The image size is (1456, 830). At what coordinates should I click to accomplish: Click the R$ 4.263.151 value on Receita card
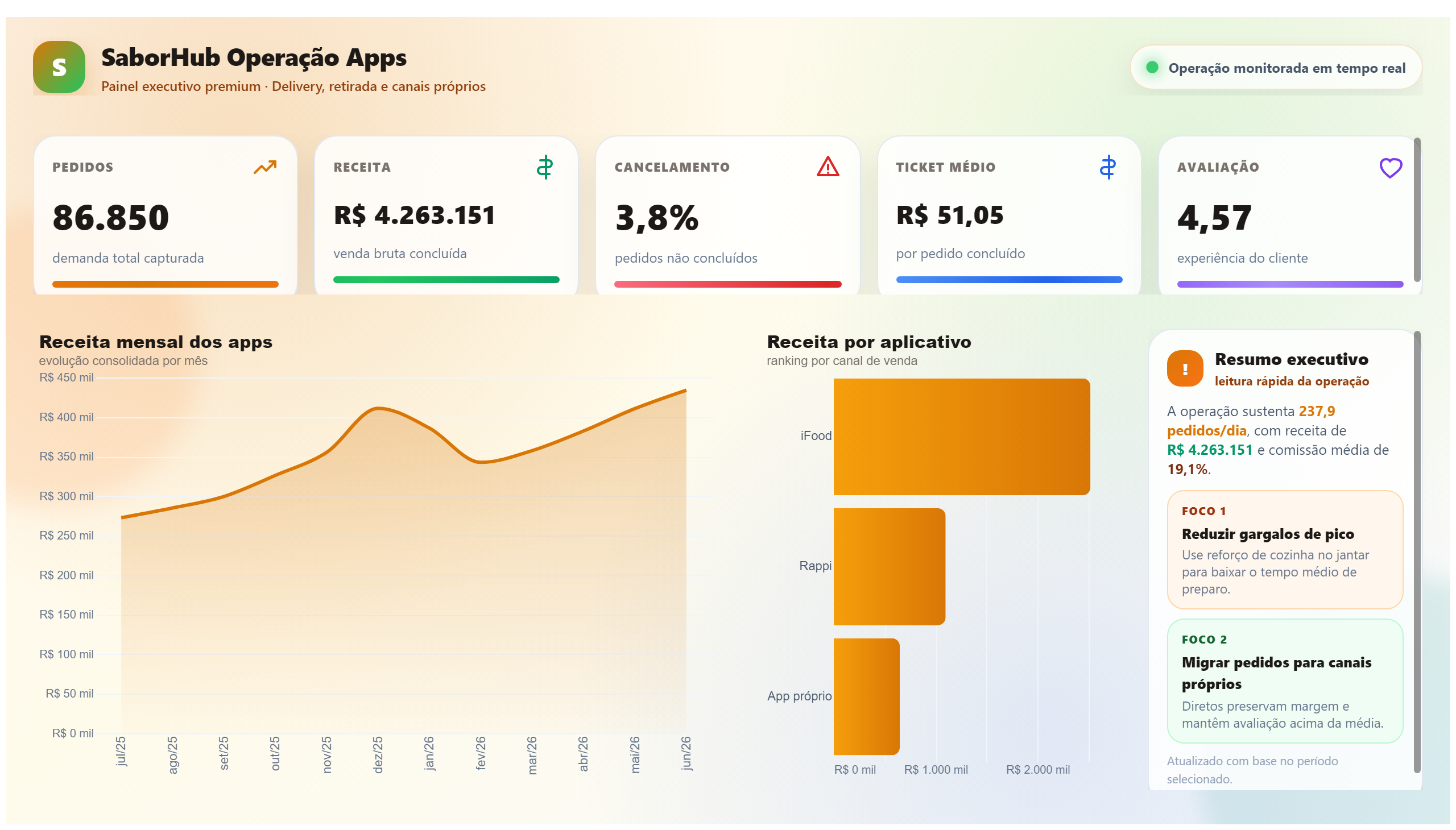(414, 215)
